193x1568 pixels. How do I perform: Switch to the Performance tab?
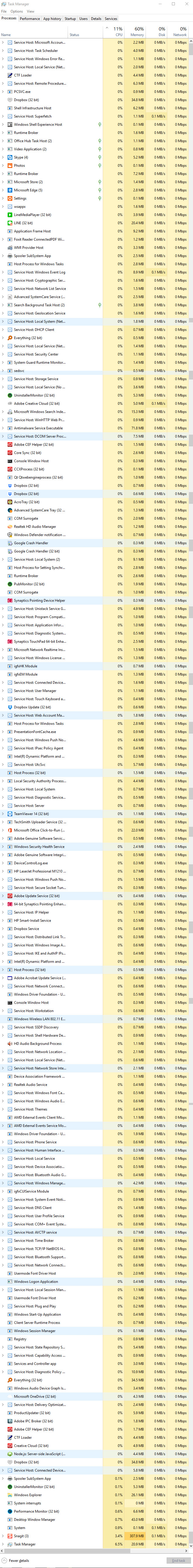pos(30,18)
